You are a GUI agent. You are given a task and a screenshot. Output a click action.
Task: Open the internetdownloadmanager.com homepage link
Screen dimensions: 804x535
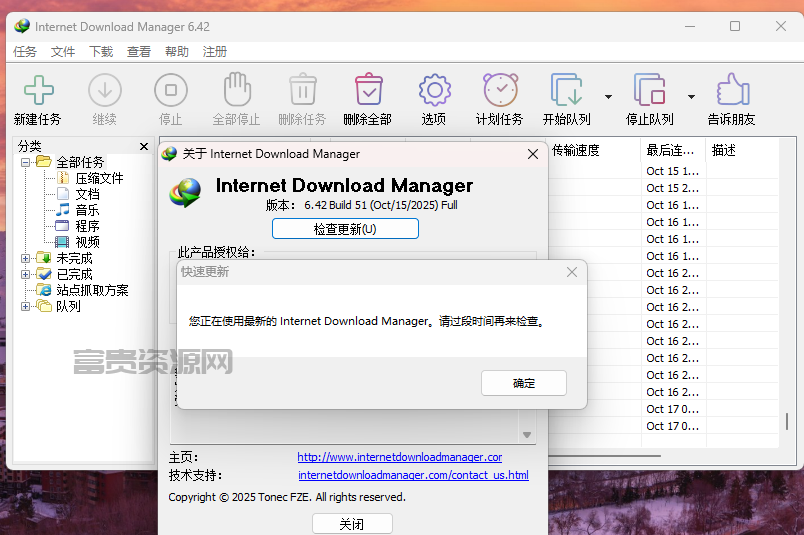pyautogui.click(x=399, y=457)
